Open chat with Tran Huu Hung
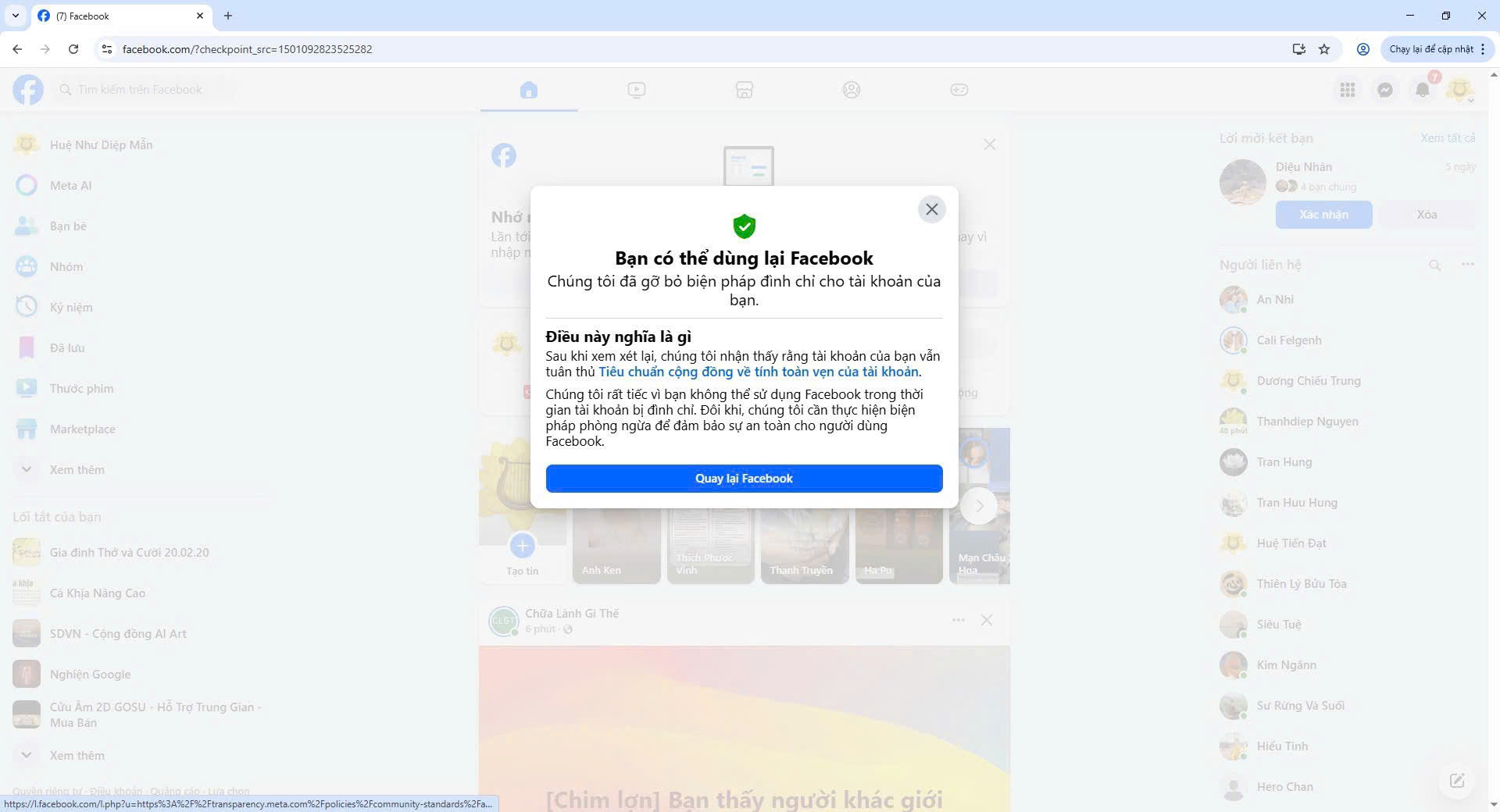Viewport: 1500px width, 812px height. tap(1348, 502)
